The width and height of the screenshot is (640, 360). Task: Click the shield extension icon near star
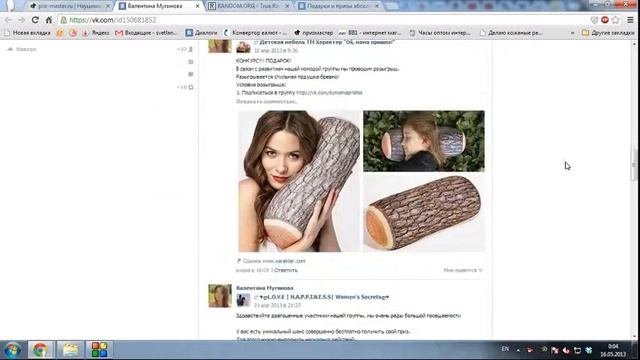tap(594, 20)
